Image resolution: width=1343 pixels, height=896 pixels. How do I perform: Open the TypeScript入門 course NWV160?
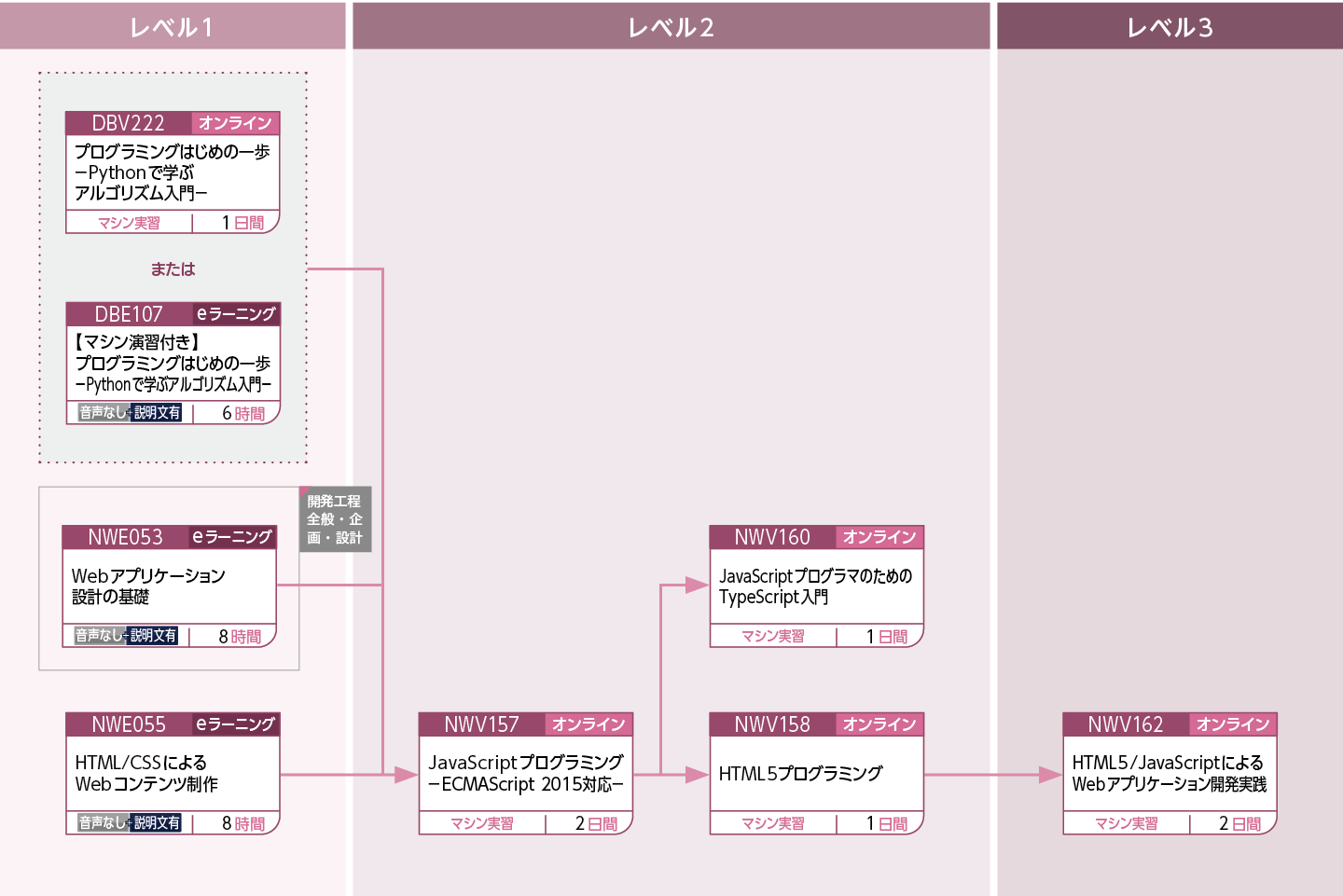click(815, 586)
